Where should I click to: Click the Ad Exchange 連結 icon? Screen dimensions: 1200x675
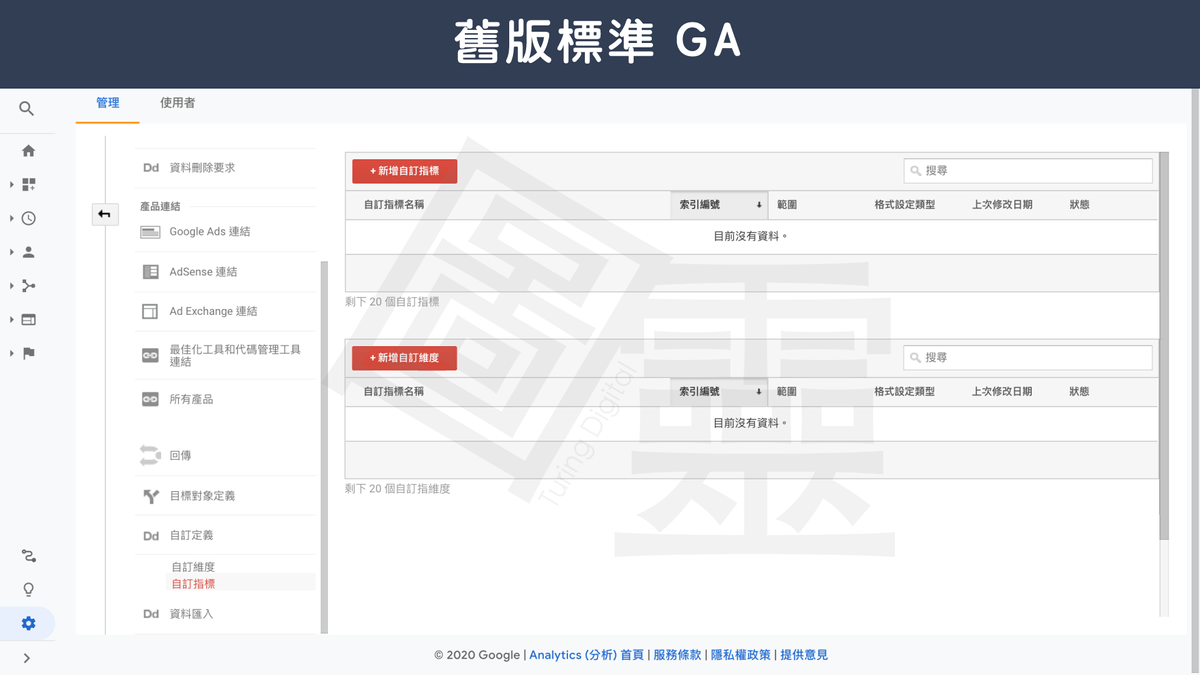[x=150, y=311]
